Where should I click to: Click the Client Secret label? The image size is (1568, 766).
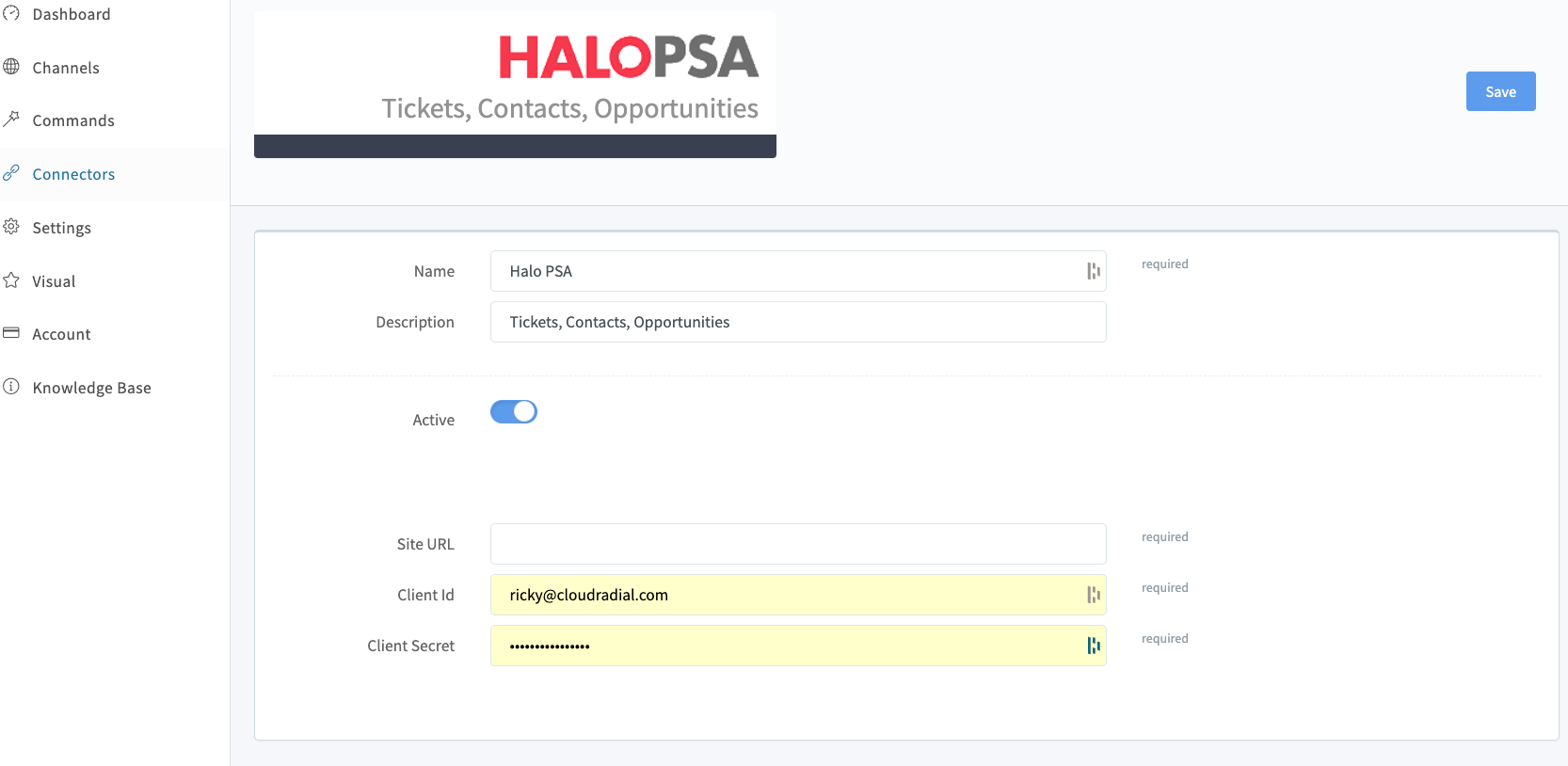411,646
